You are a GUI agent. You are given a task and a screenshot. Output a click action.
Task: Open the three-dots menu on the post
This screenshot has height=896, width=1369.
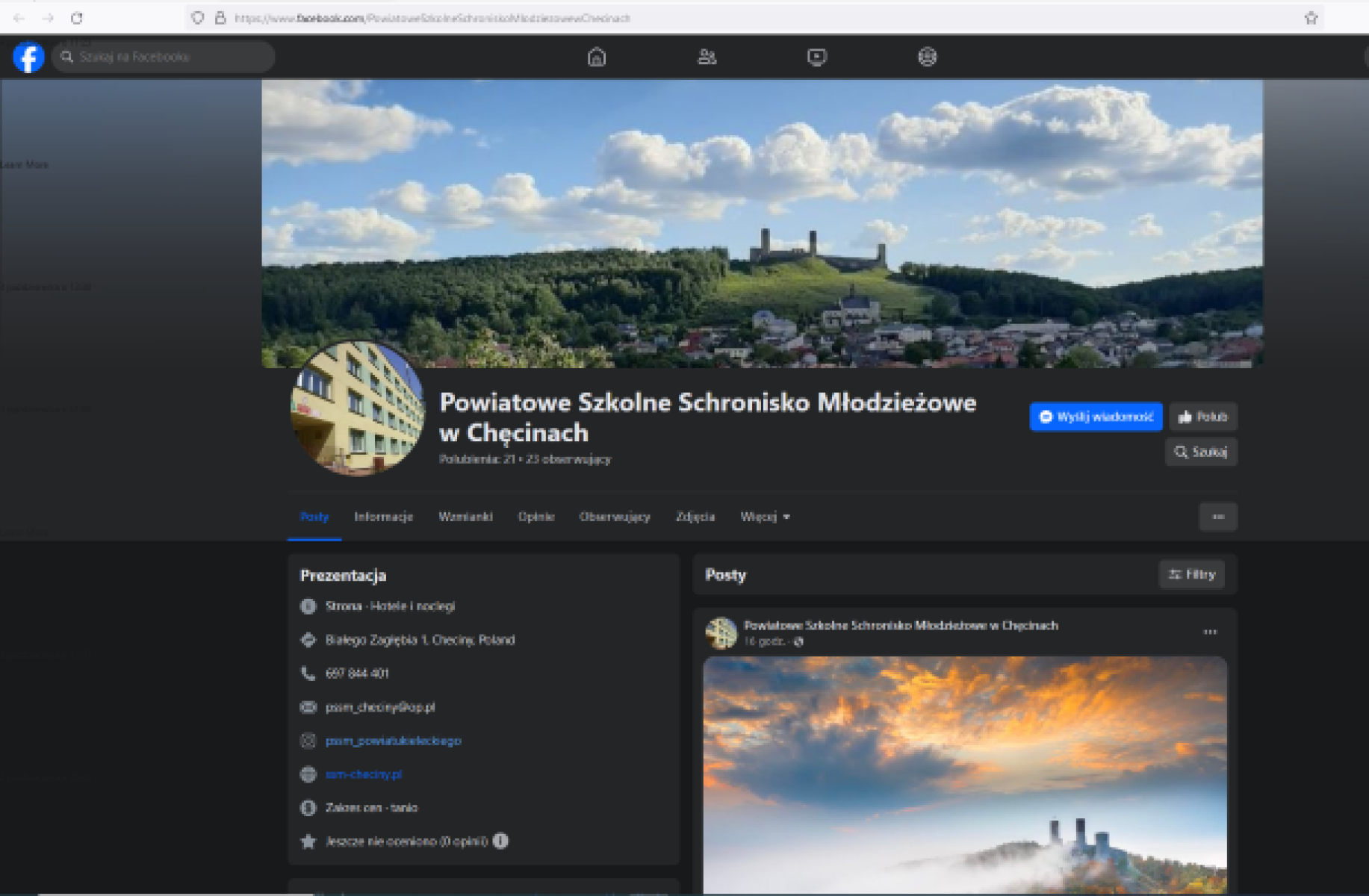pyautogui.click(x=1210, y=632)
